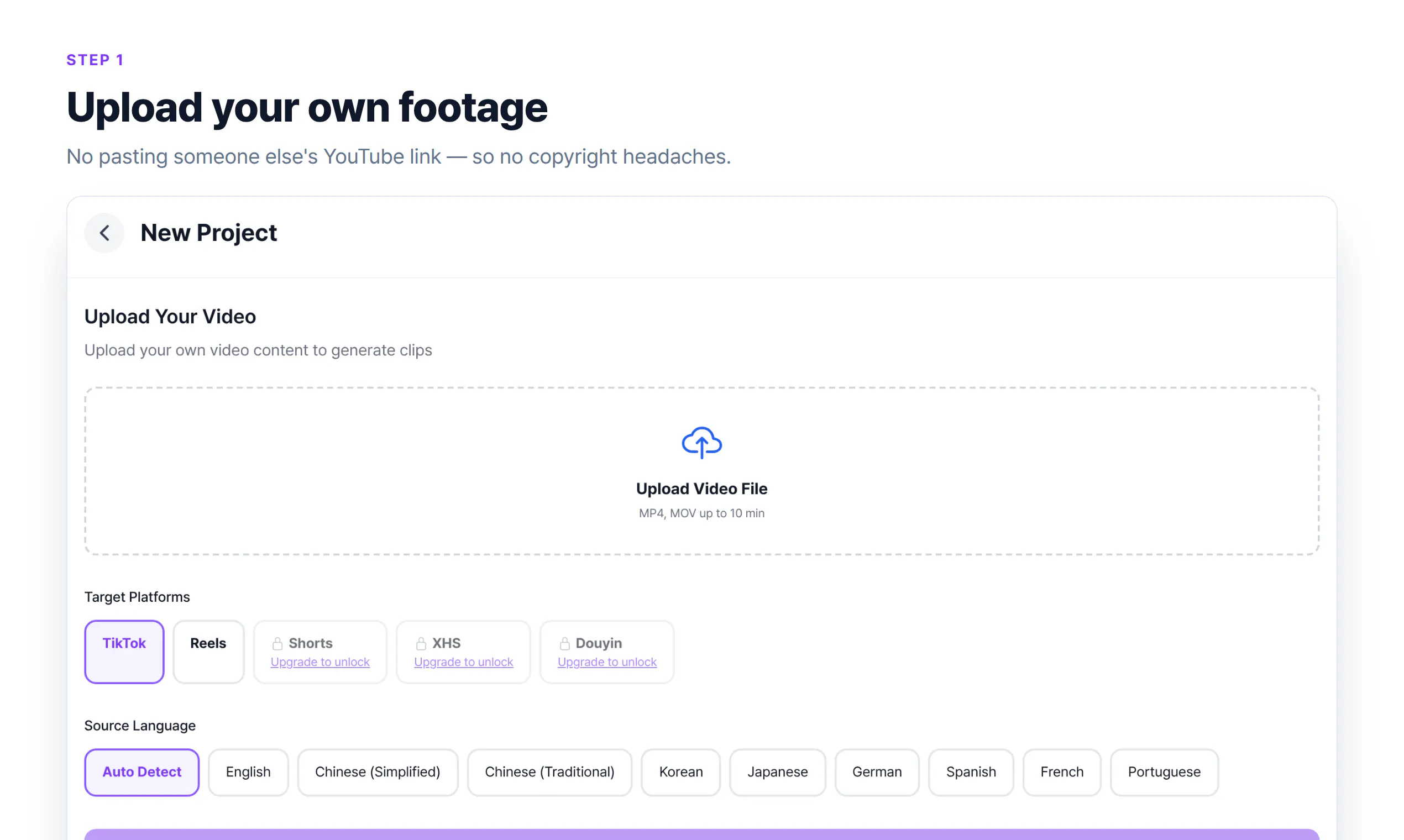Click the cloud upload icon
The height and width of the screenshot is (840, 1404).
701,443
